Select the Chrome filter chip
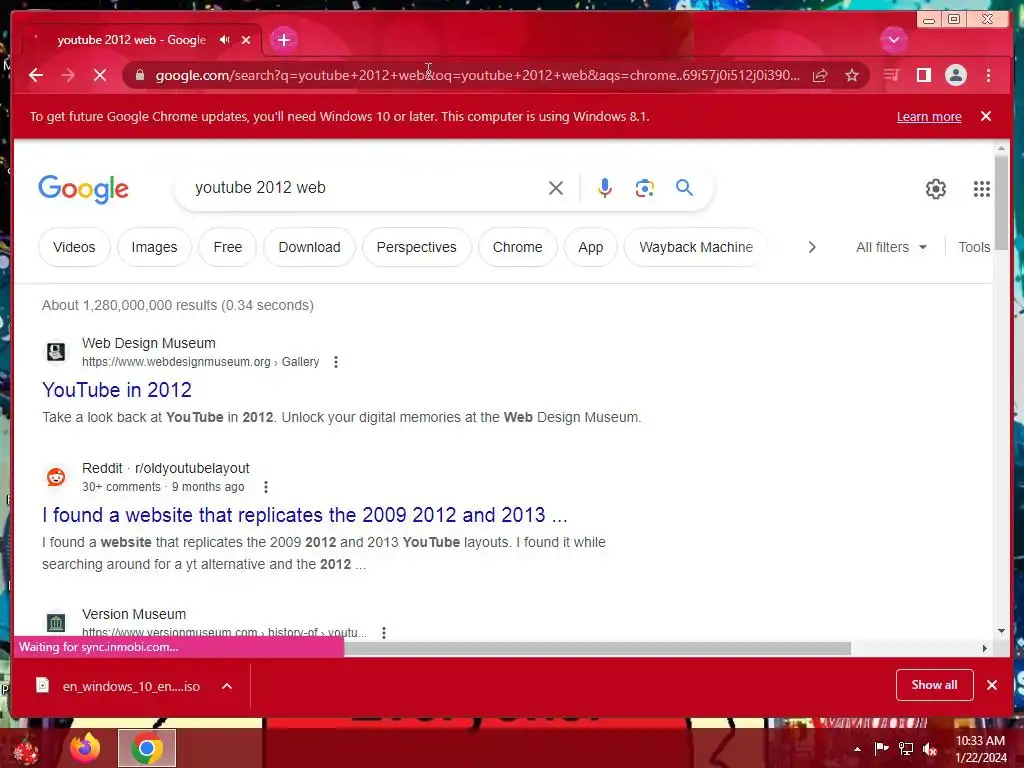Image resolution: width=1024 pixels, height=768 pixels. [517, 247]
